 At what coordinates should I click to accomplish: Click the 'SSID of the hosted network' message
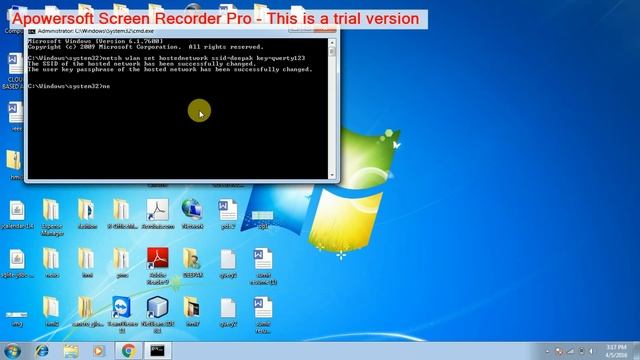tap(142, 64)
